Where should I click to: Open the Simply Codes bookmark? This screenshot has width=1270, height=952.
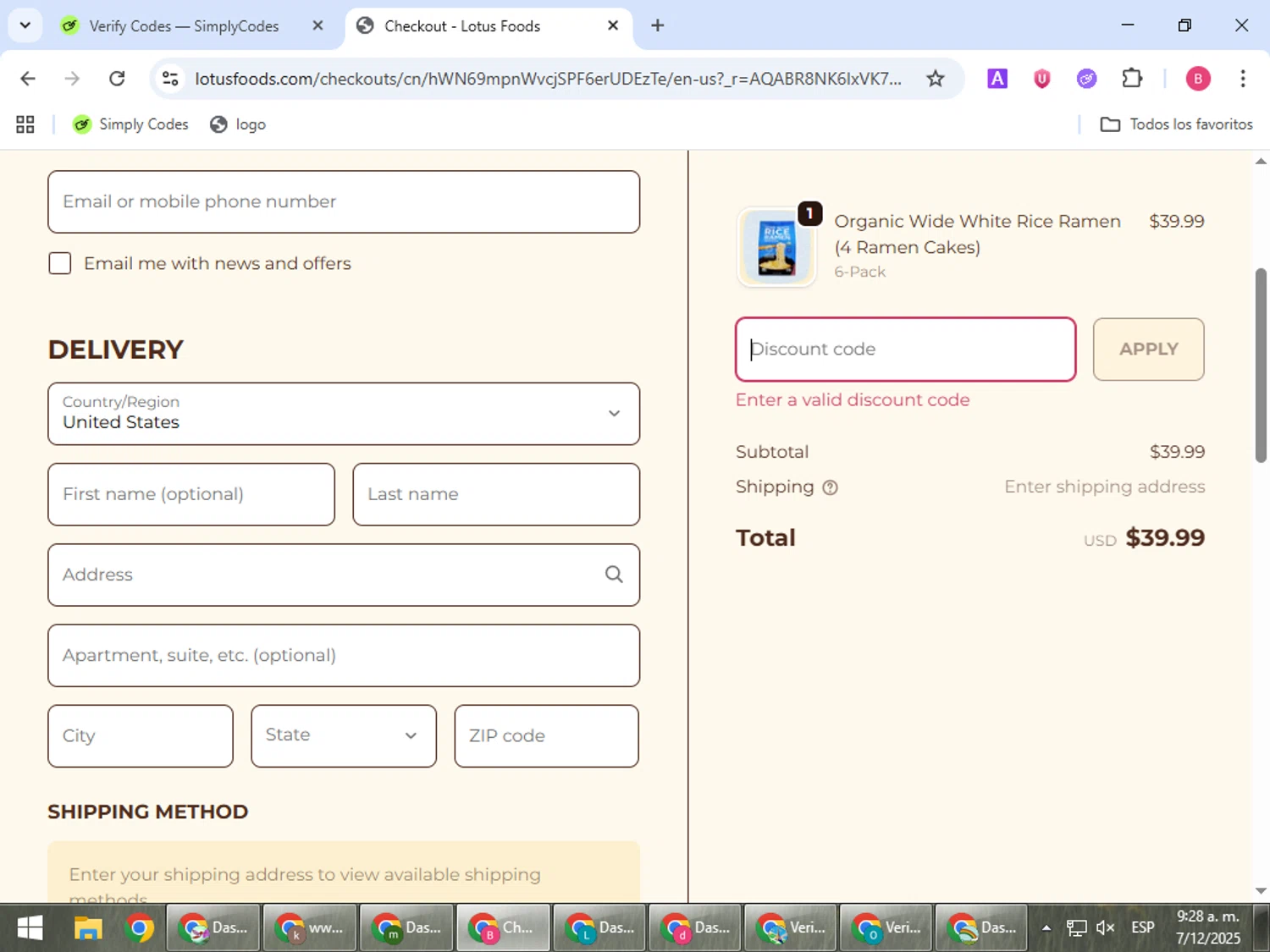(130, 124)
